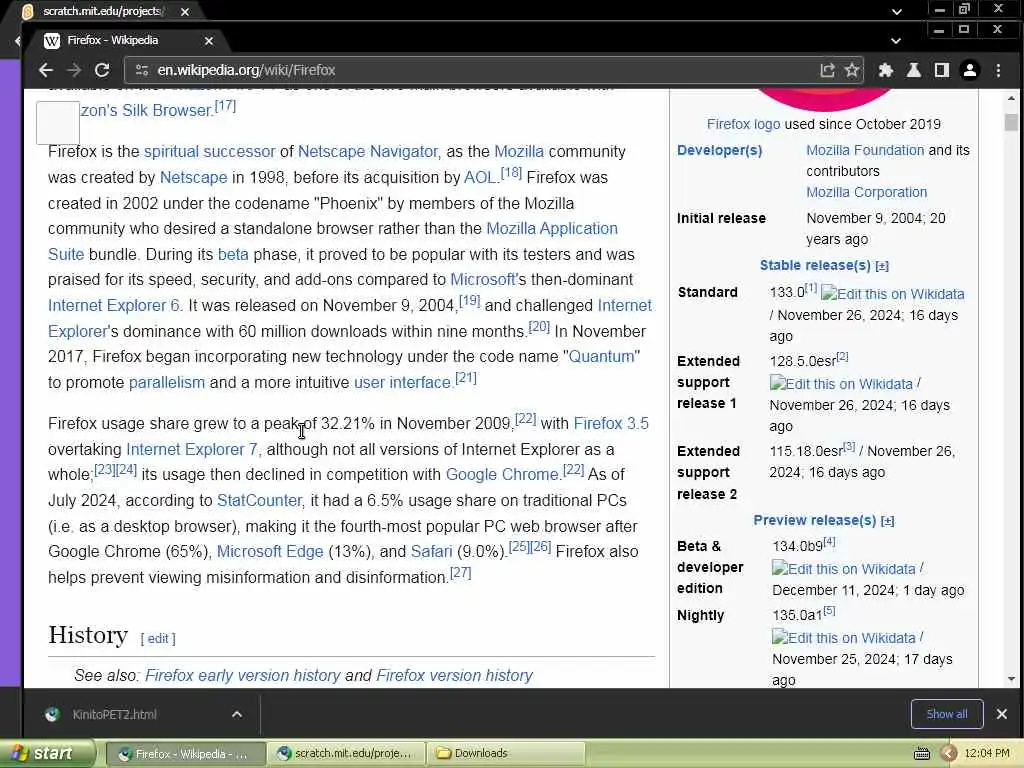Close the Firefox - Wikipedia tab
The height and width of the screenshot is (768, 1024).
coord(208,40)
